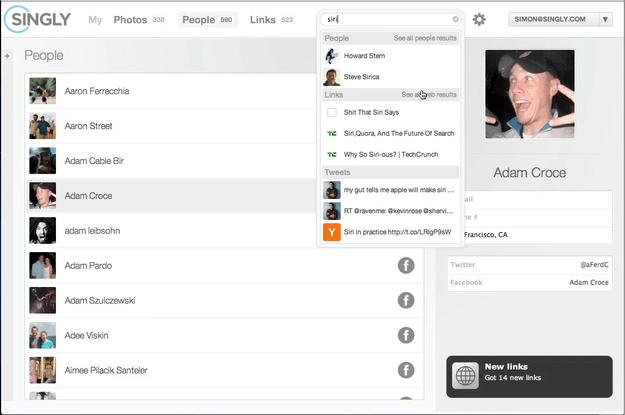
Task: Click the Francisco, CA location field
Action: point(538,235)
